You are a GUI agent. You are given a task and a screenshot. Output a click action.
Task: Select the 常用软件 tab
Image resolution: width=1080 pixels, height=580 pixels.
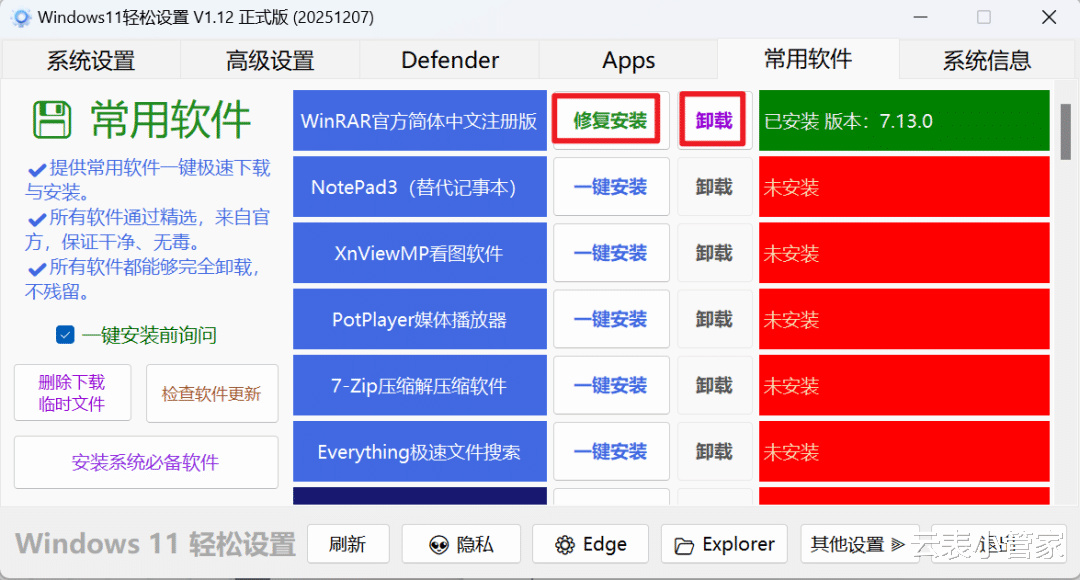(x=808, y=59)
